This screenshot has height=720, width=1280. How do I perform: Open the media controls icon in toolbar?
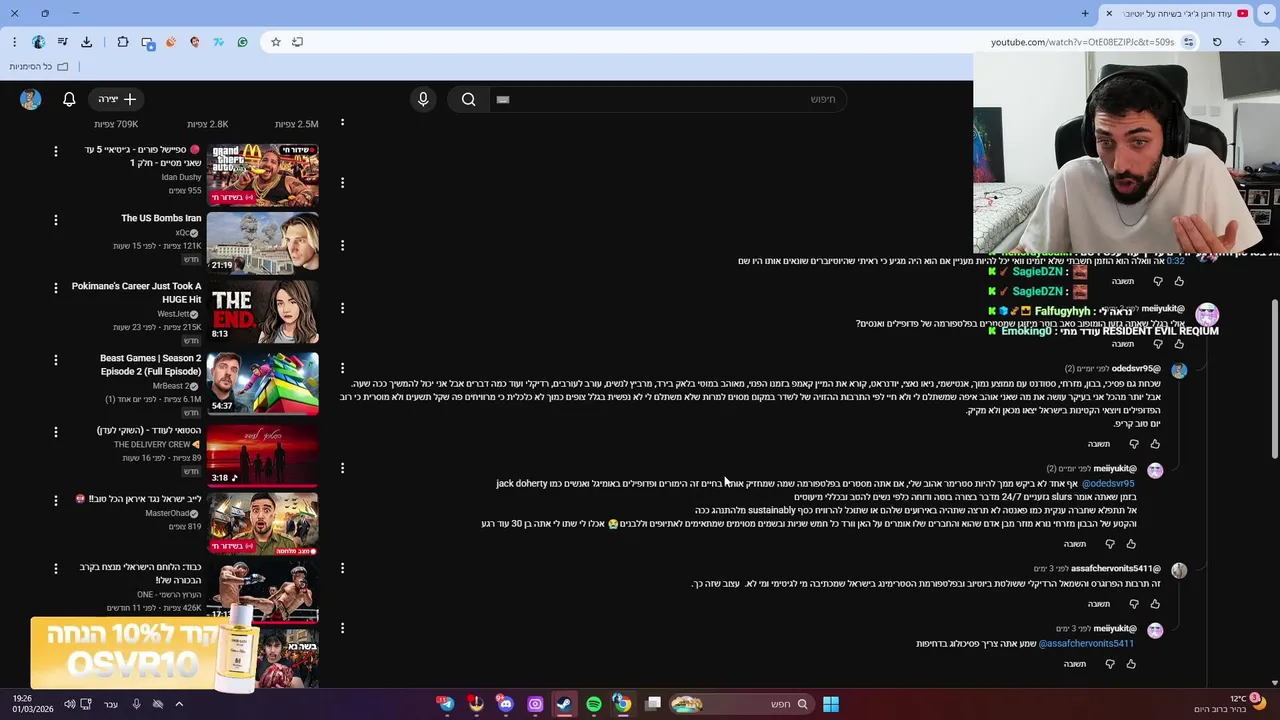[x=62, y=42]
